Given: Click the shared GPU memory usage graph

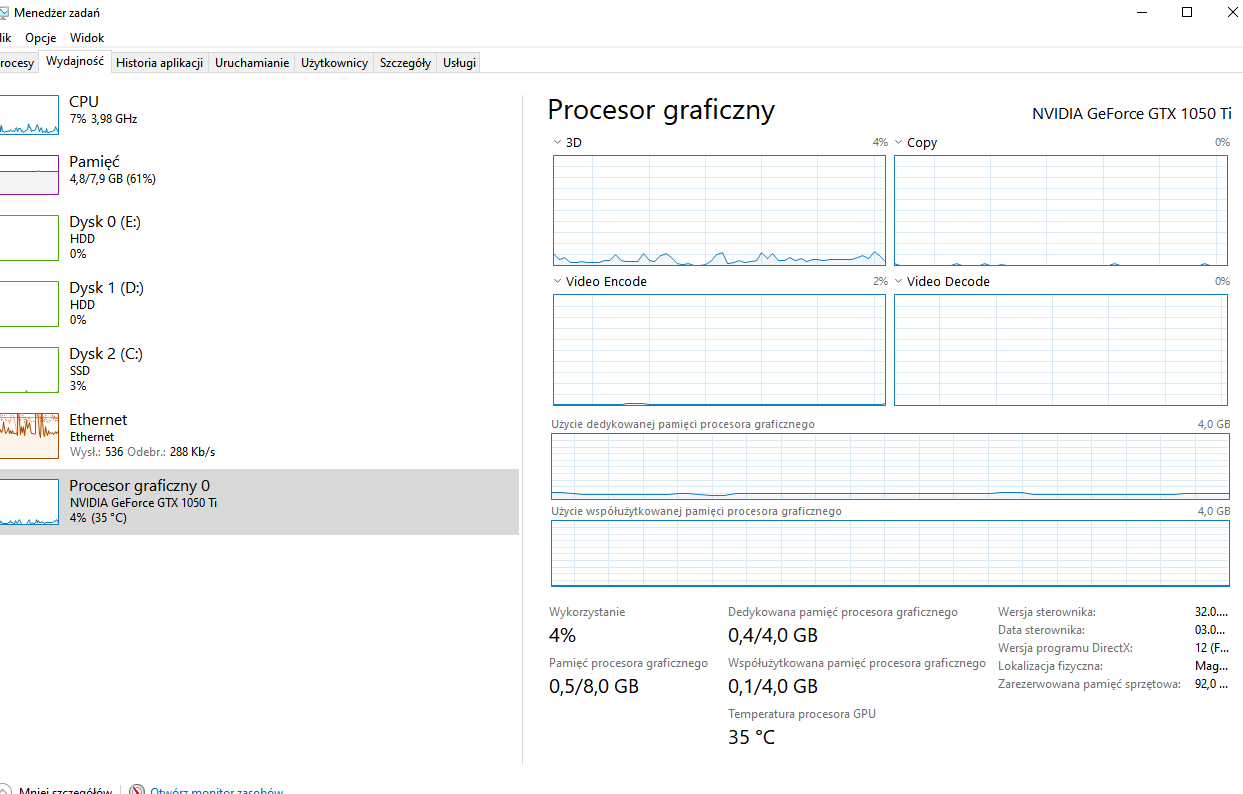Looking at the screenshot, I should click(x=890, y=553).
